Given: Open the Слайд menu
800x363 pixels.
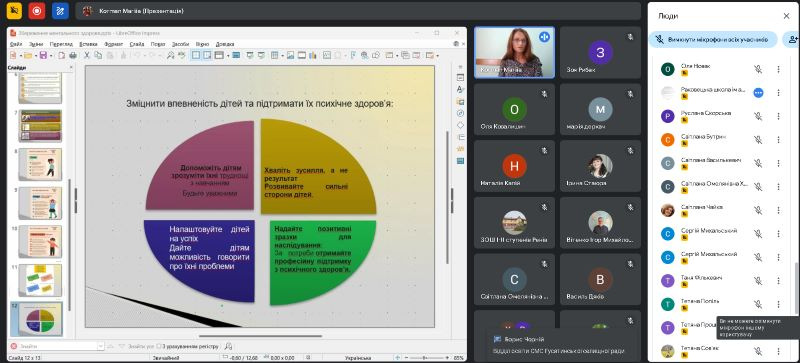Looking at the screenshot, I should point(137,44).
